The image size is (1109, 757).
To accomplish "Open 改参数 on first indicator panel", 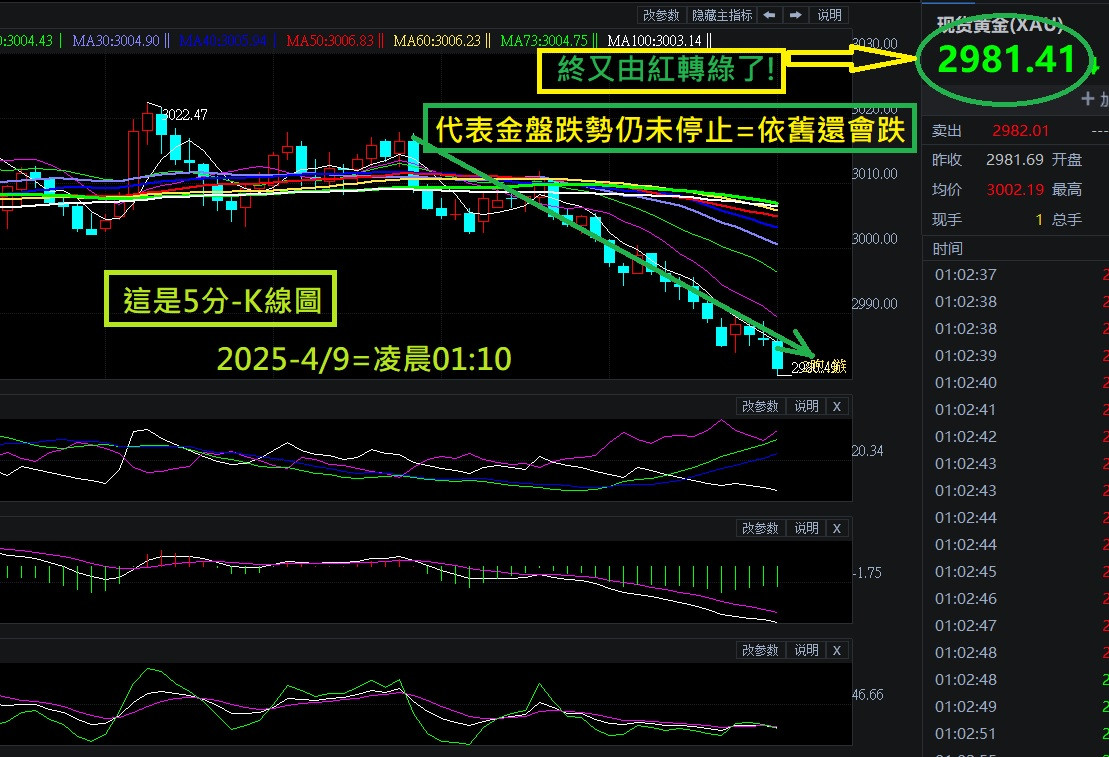I will coord(760,406).
